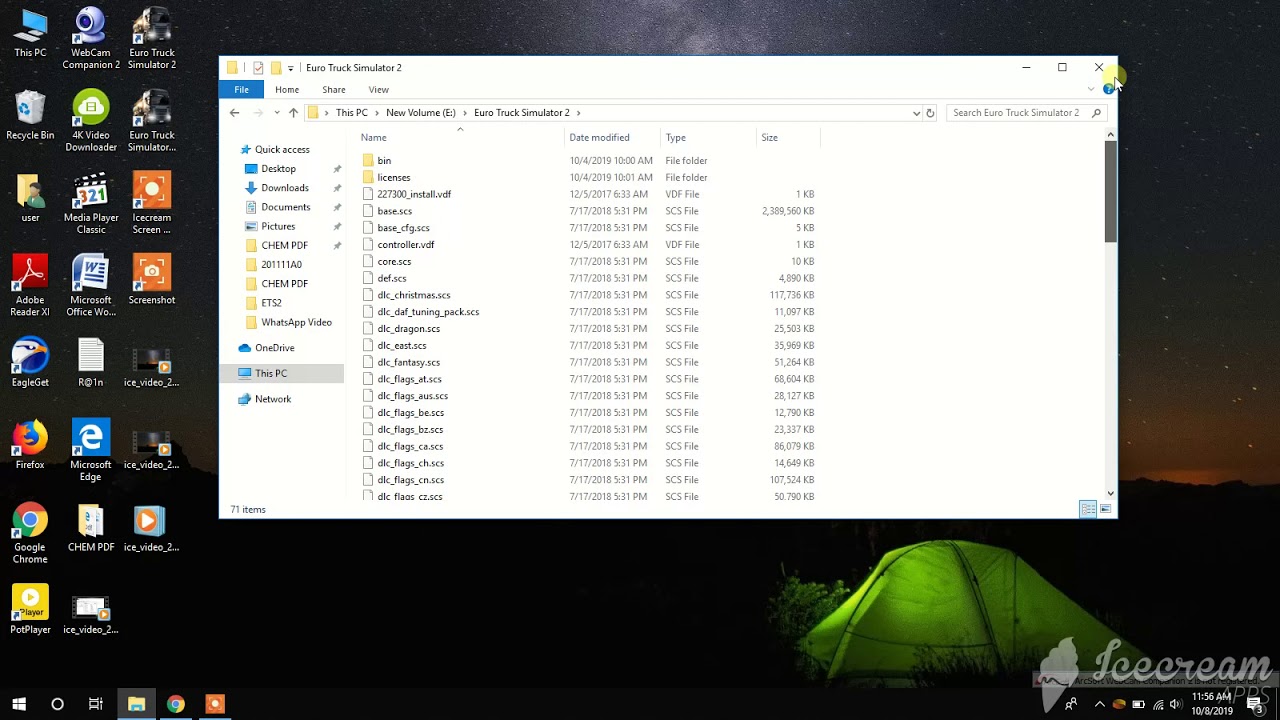Switch to details view layout icon

pyautogui.click(x=1088, y=509)
